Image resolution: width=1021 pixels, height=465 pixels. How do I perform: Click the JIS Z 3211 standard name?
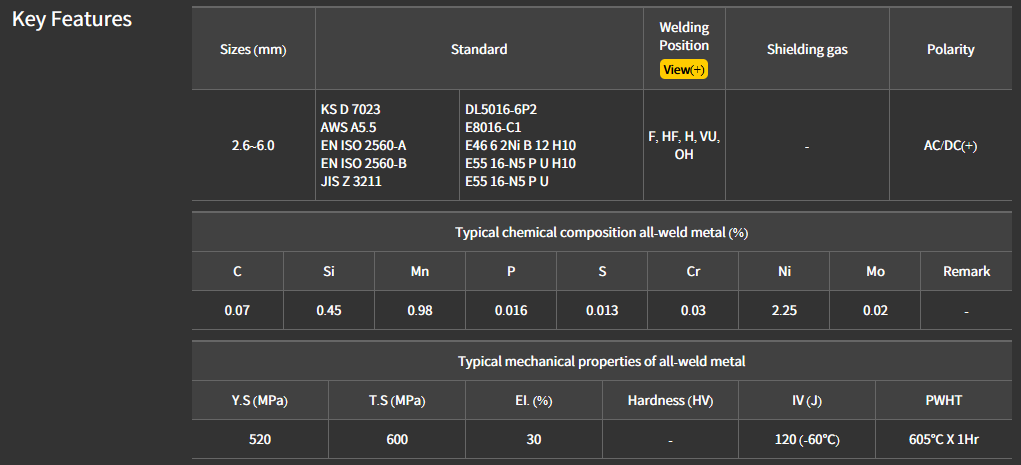(352, 181)
